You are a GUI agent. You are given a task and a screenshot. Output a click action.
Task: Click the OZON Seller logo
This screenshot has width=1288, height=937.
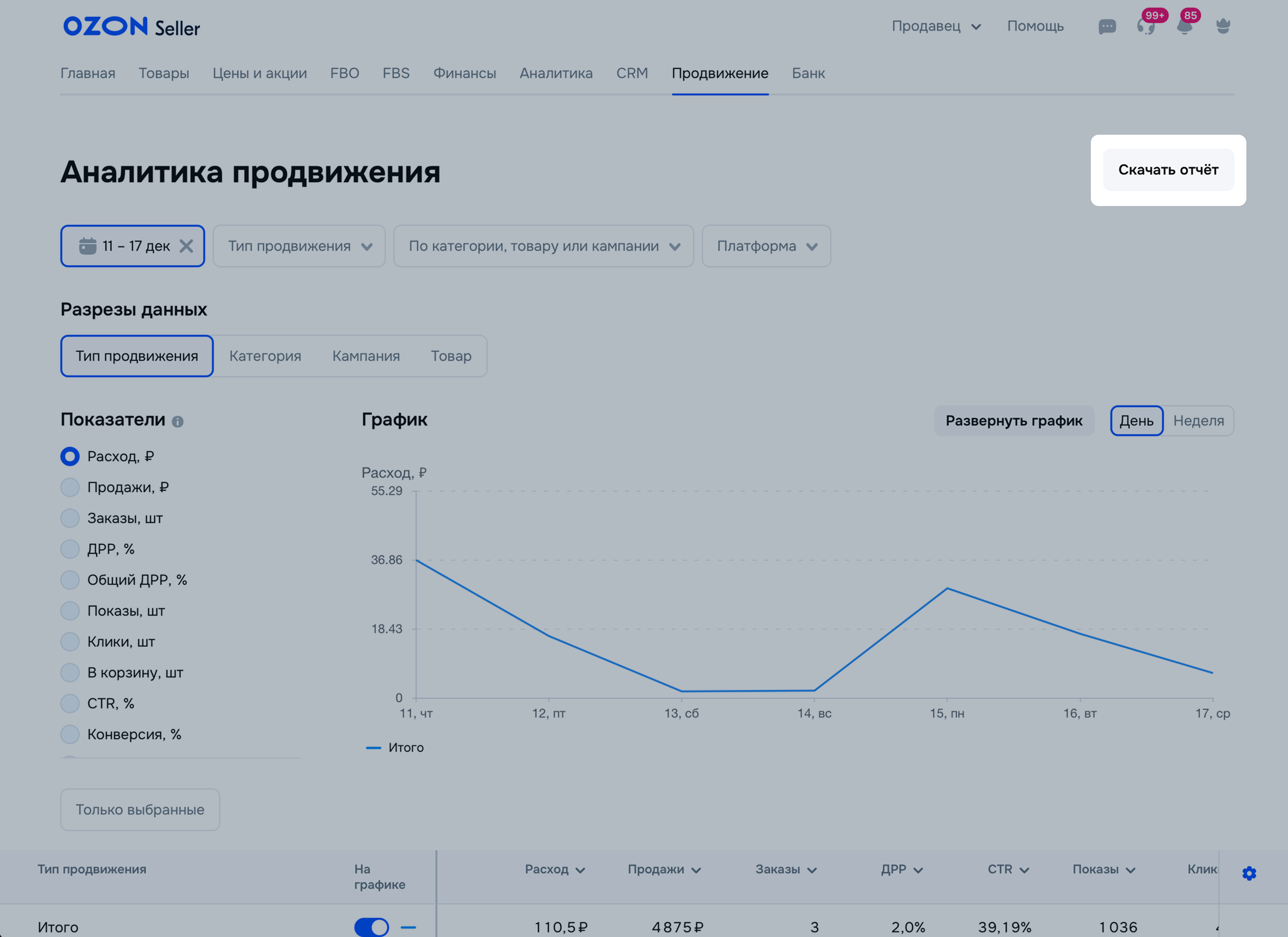click(131, 27)
